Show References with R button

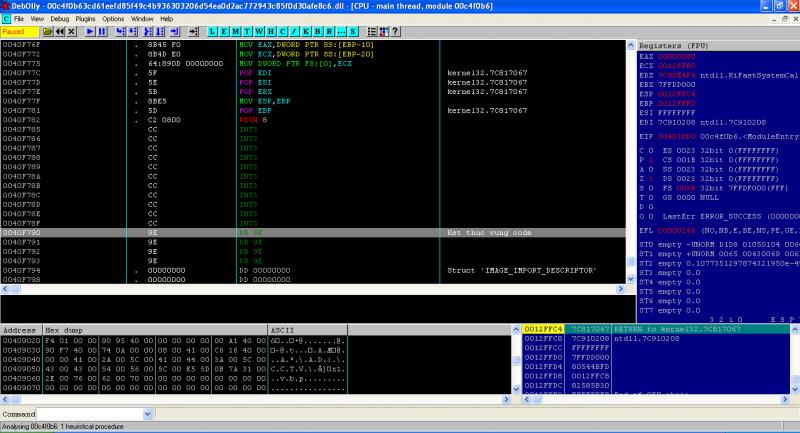[330, 32]
